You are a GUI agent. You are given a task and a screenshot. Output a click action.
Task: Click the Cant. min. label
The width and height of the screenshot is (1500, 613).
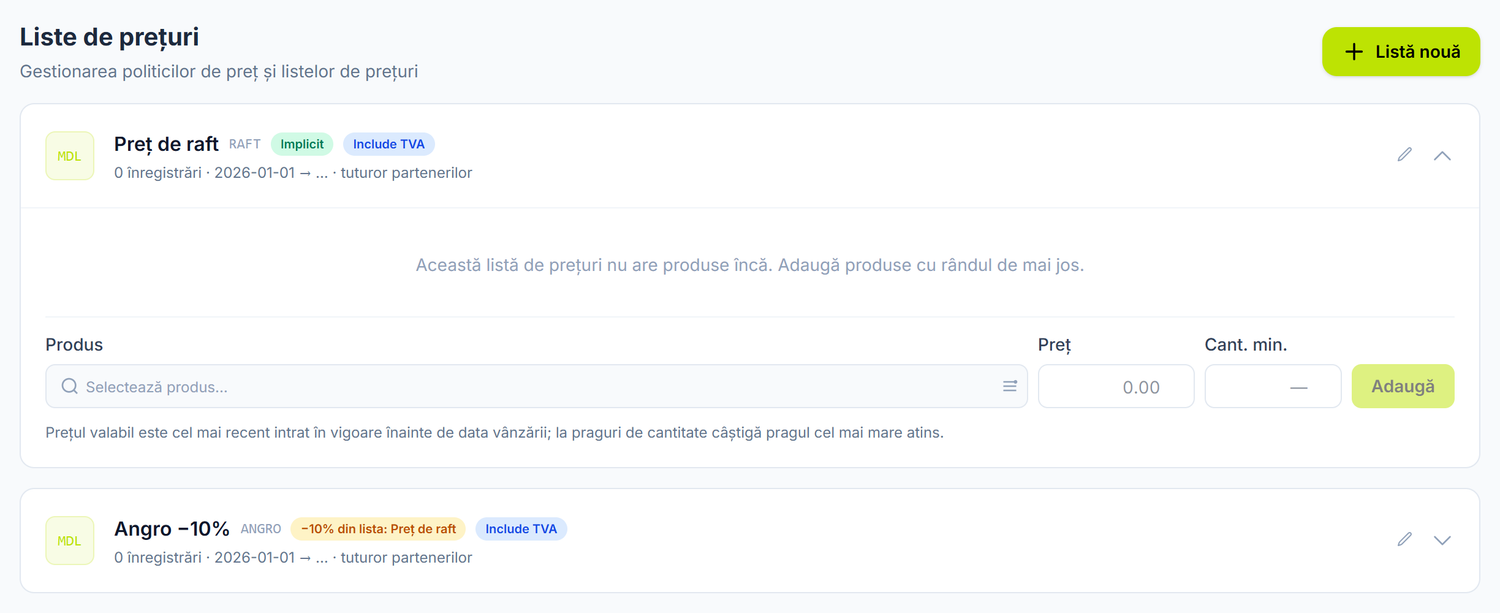[1246, 345]
